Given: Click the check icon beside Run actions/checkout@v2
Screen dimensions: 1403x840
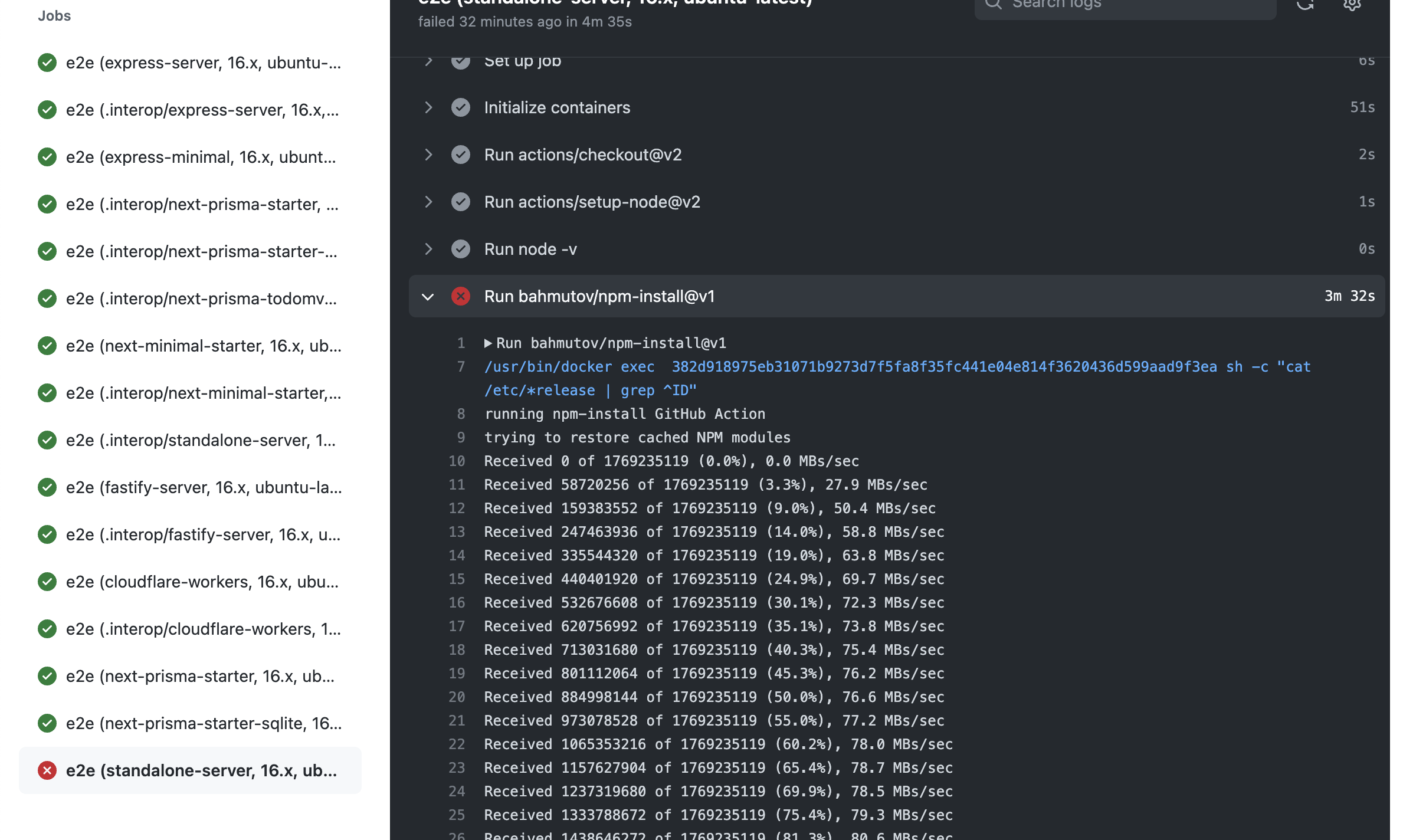Looking at the screenshot, I should 460,155.
